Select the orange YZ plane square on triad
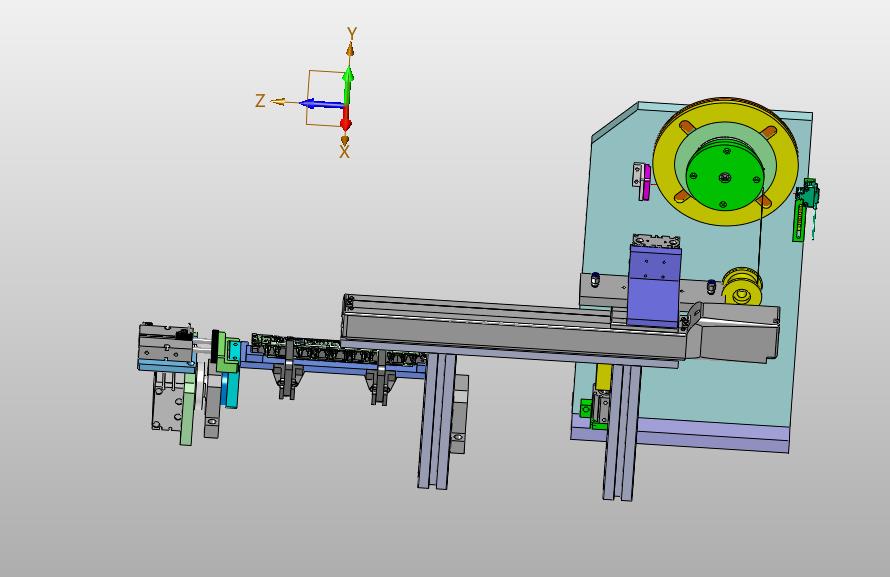 pyautogui.click(x=325, y=97)
